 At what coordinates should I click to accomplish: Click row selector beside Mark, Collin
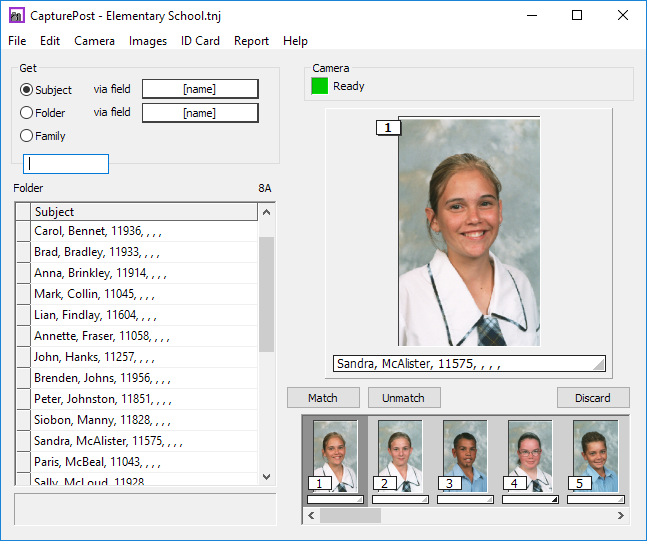click(x=23, y=294)
